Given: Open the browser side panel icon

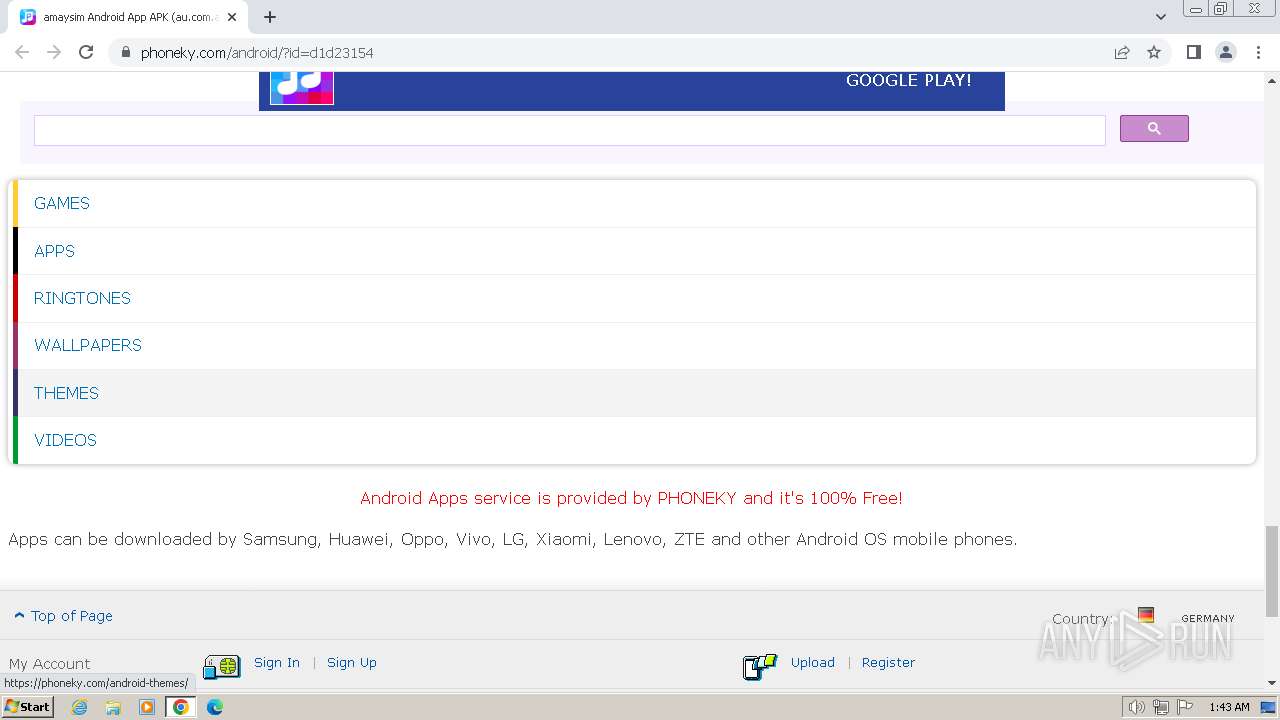Looking at the screenshot, I should click(1193, 52).
